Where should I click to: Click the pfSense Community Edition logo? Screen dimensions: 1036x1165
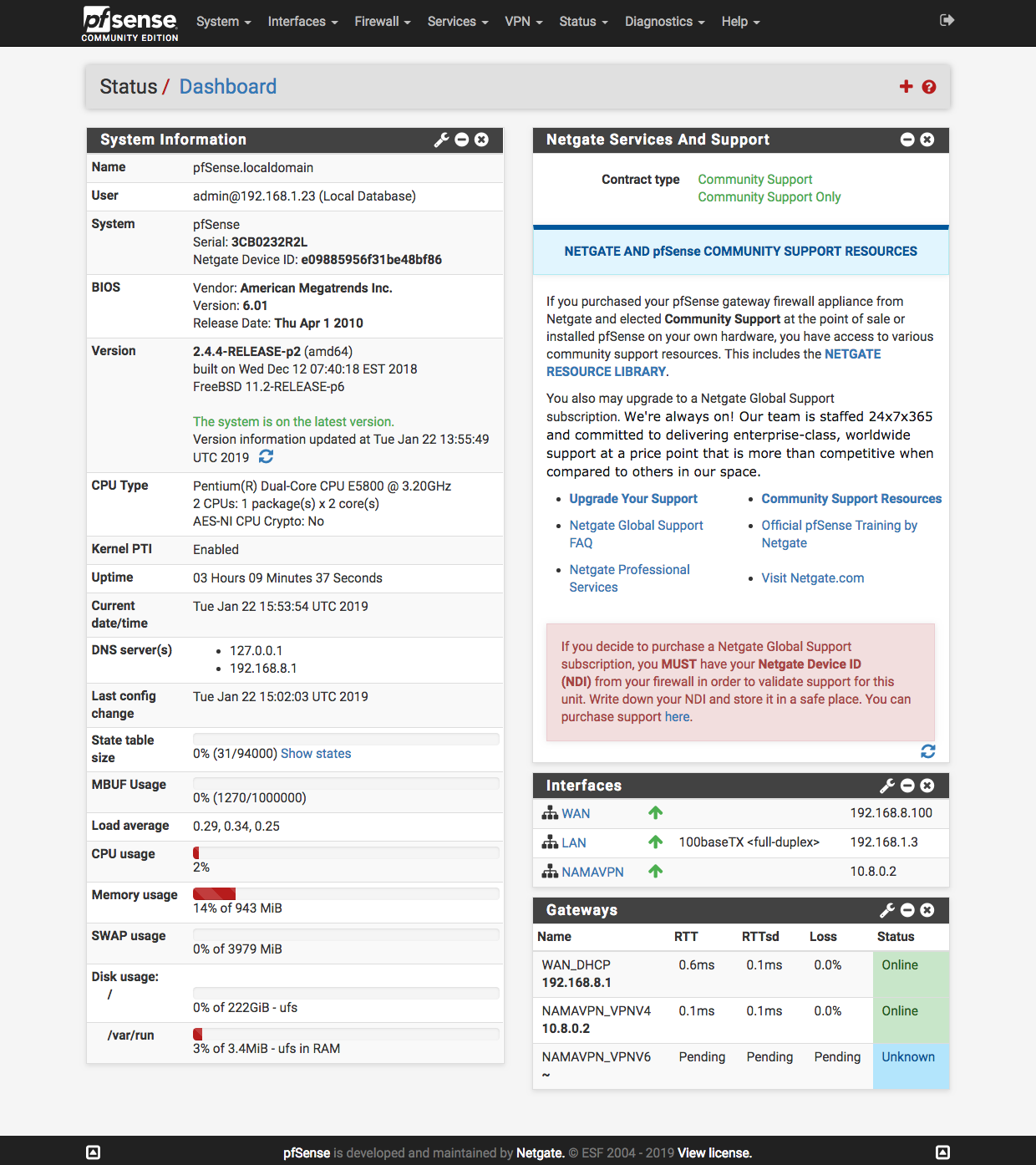[x=130, y=23]
